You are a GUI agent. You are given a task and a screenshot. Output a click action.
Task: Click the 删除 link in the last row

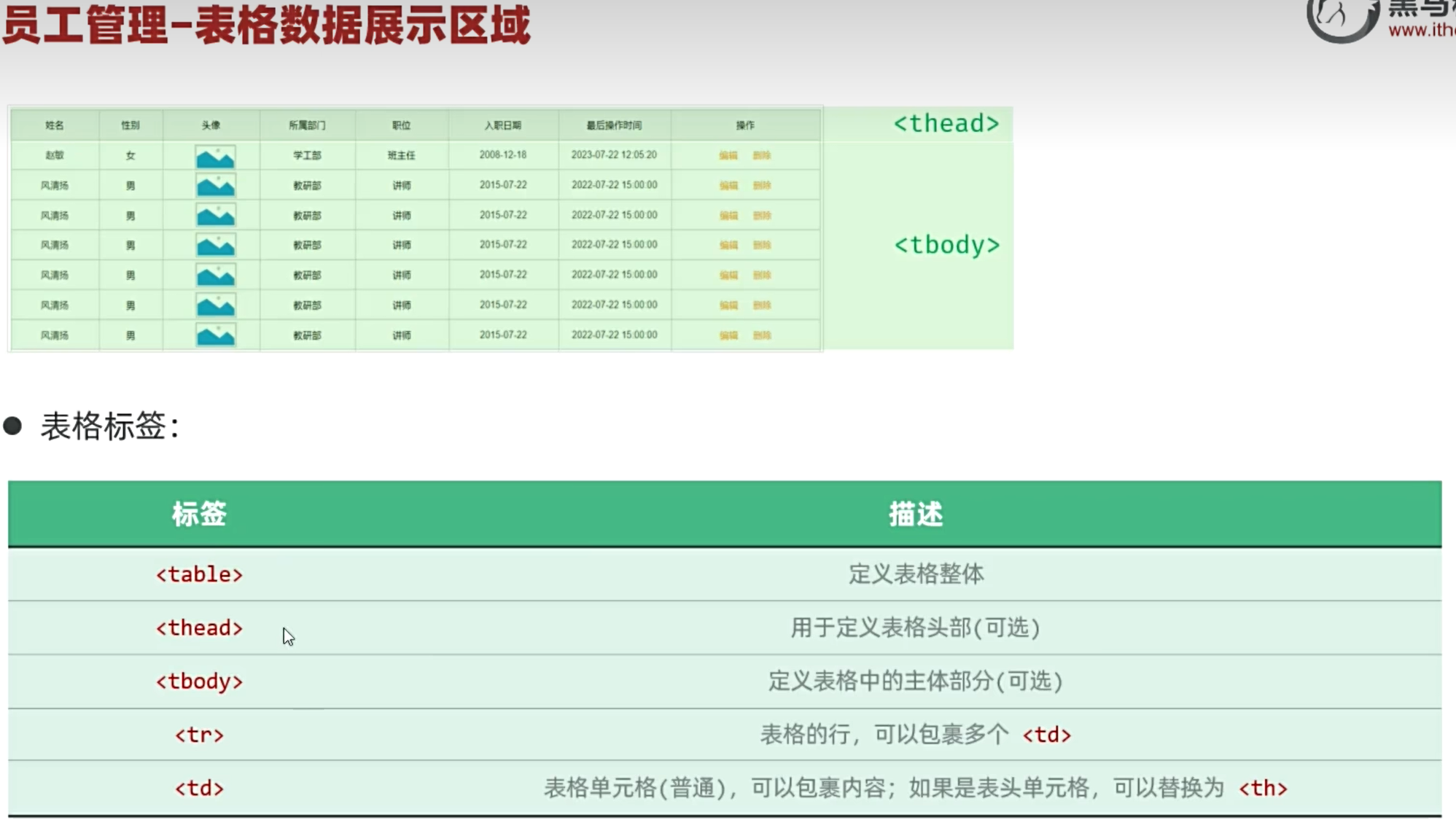[x=761, y=335]
